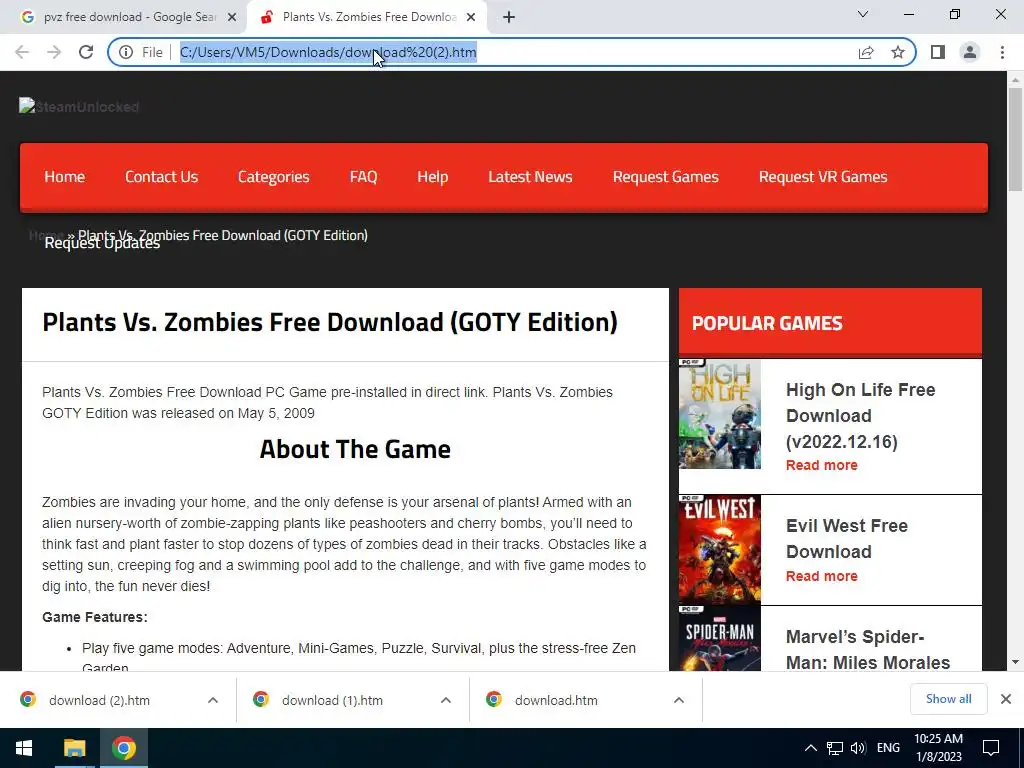This screenshot has width=1024, height=768.
Task: Open the downloaded file download (2).htm
Action: click(x=99, y=700)
